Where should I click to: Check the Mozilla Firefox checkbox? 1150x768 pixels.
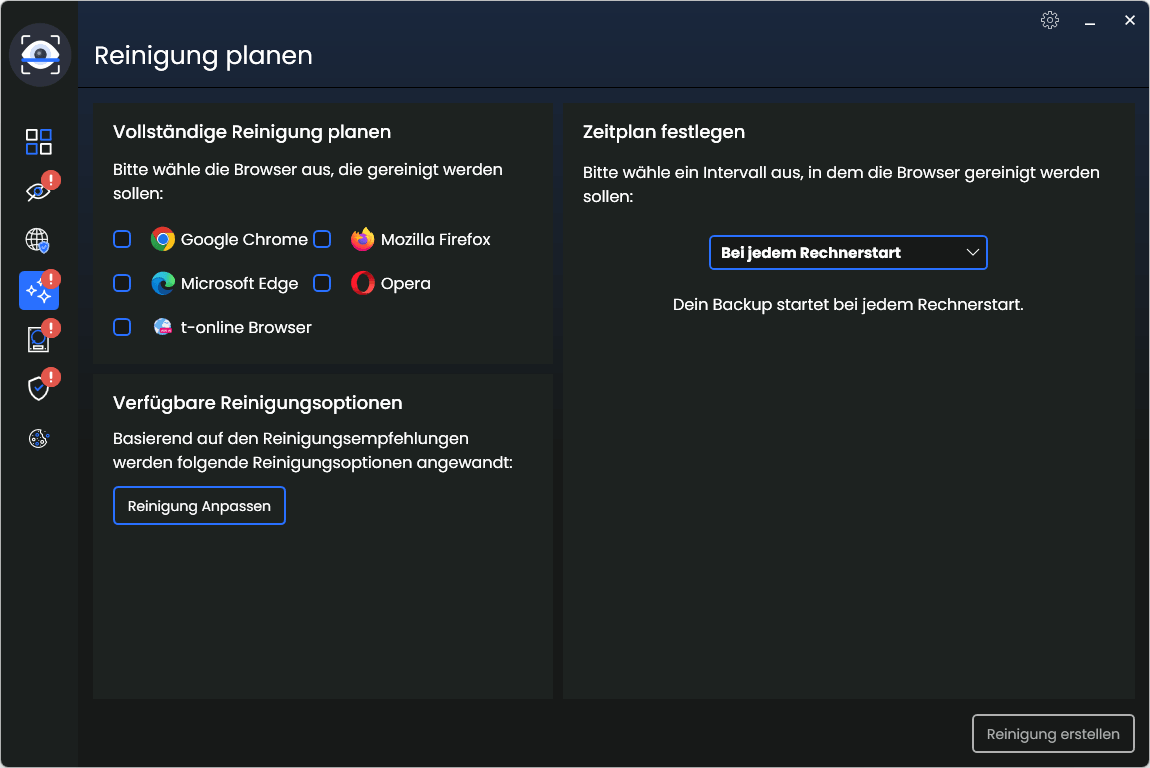[x=322, y=239]
